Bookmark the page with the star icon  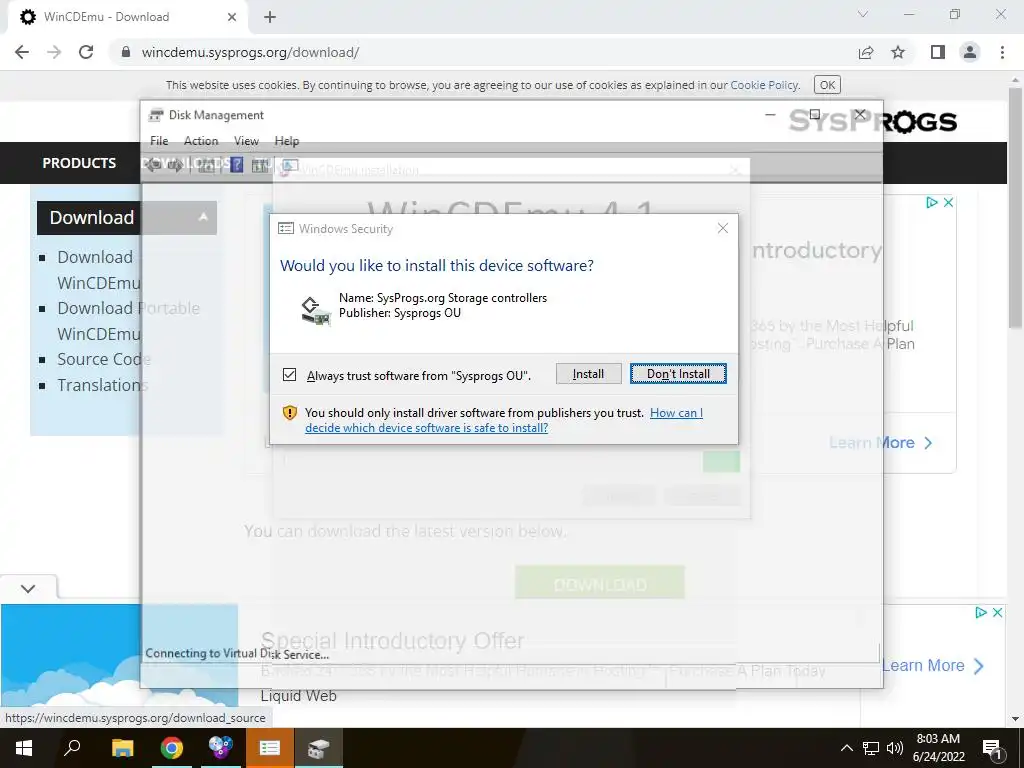(899, 52)
